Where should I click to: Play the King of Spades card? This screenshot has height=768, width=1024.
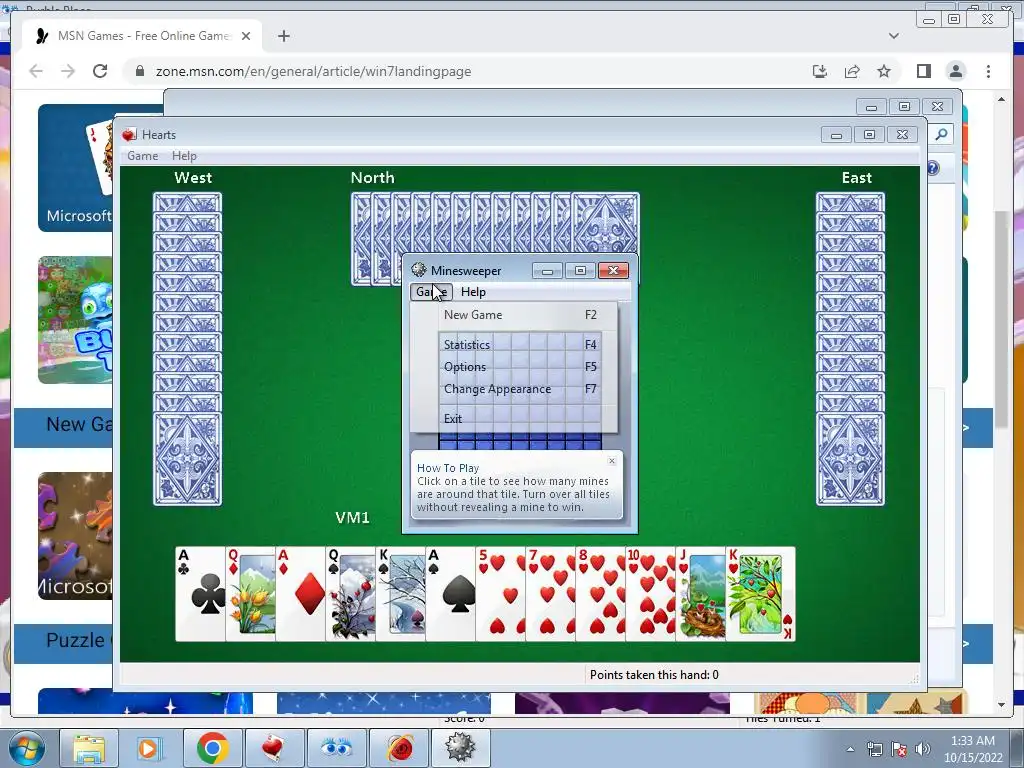(401, 594)
